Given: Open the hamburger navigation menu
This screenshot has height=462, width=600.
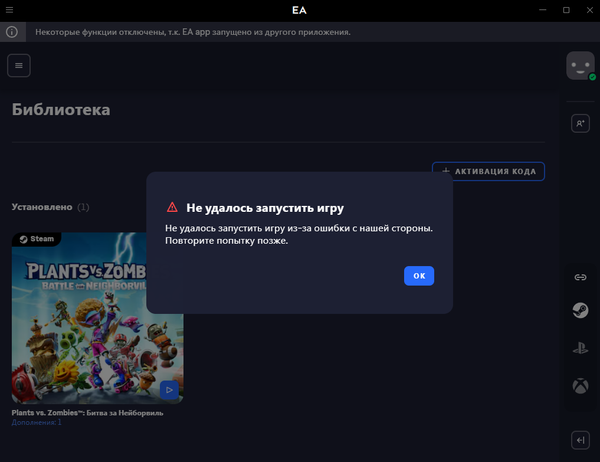Looking at the screenshot, I should 20,66.
